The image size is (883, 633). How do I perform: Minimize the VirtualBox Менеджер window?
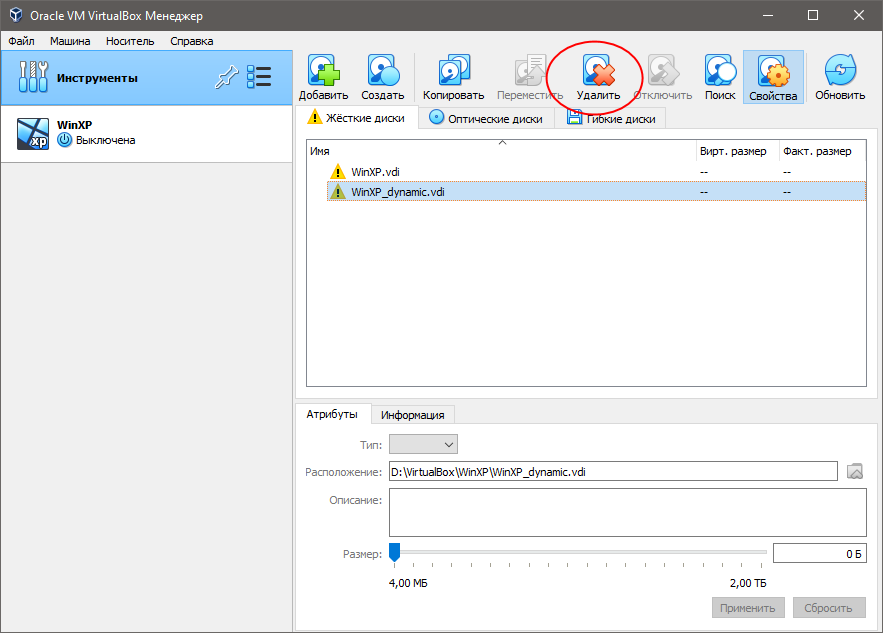(x=768, y=15)
